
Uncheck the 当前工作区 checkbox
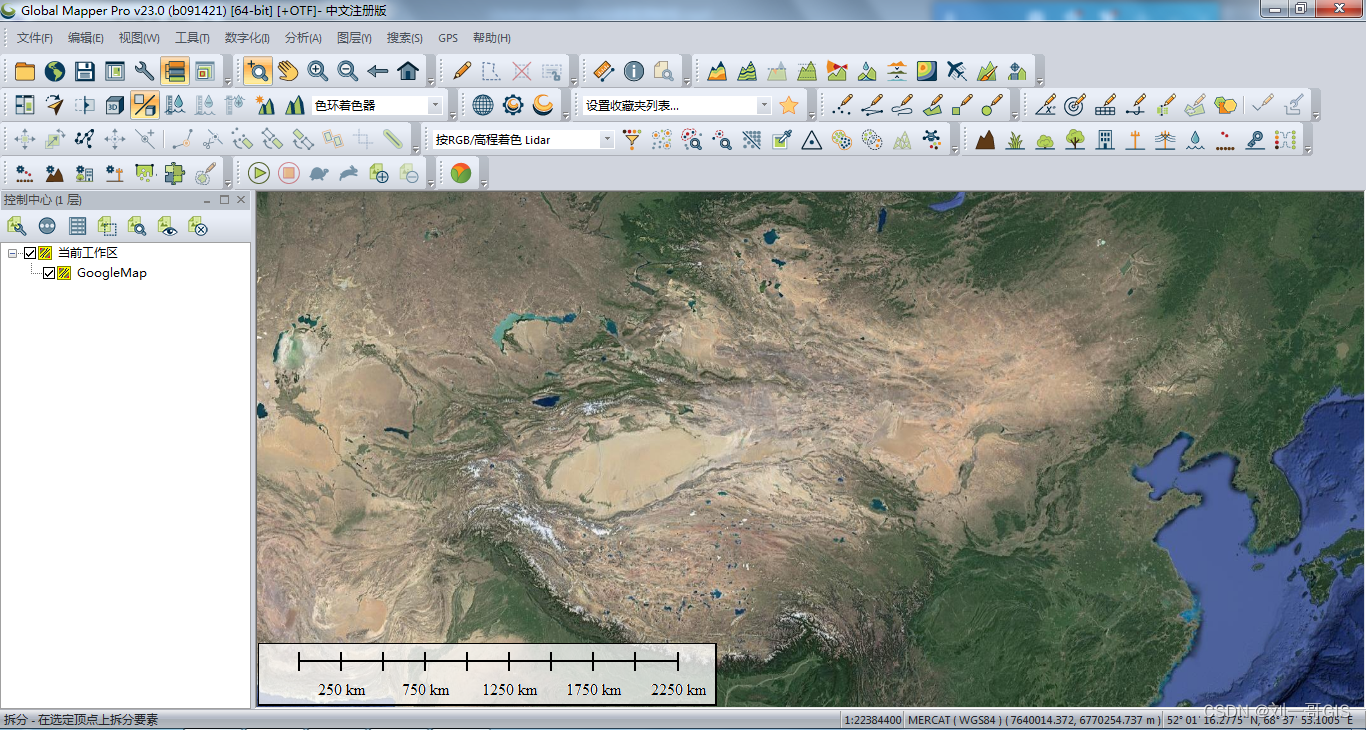tap(30, 253)
